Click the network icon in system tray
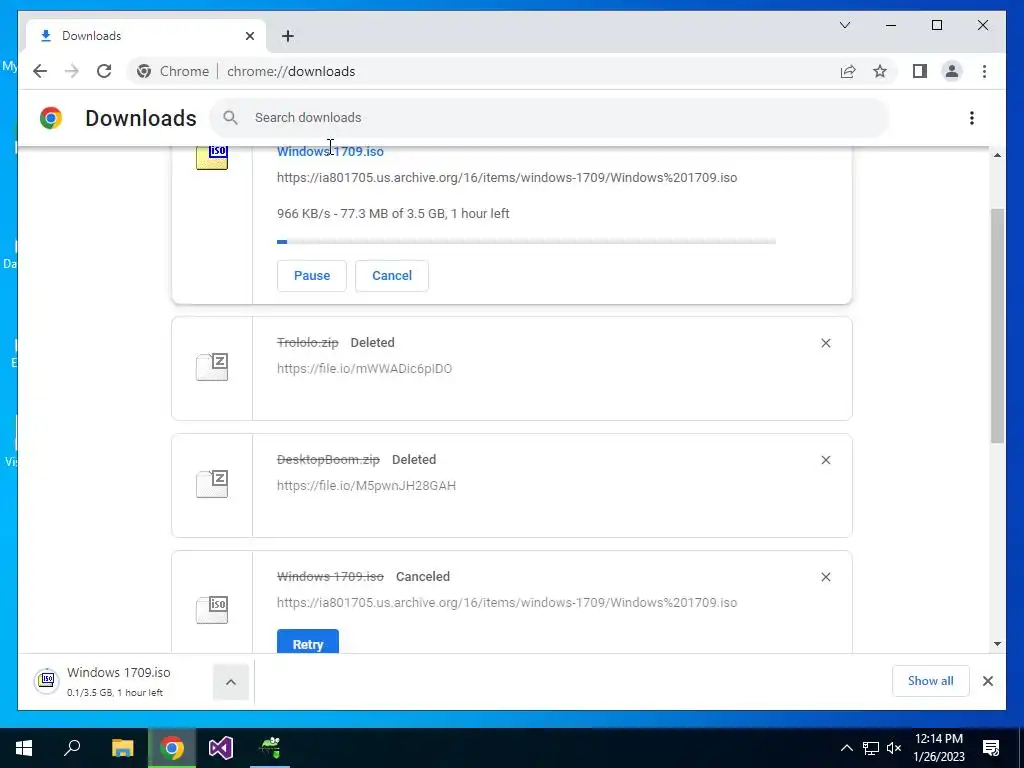 [871, 748]
